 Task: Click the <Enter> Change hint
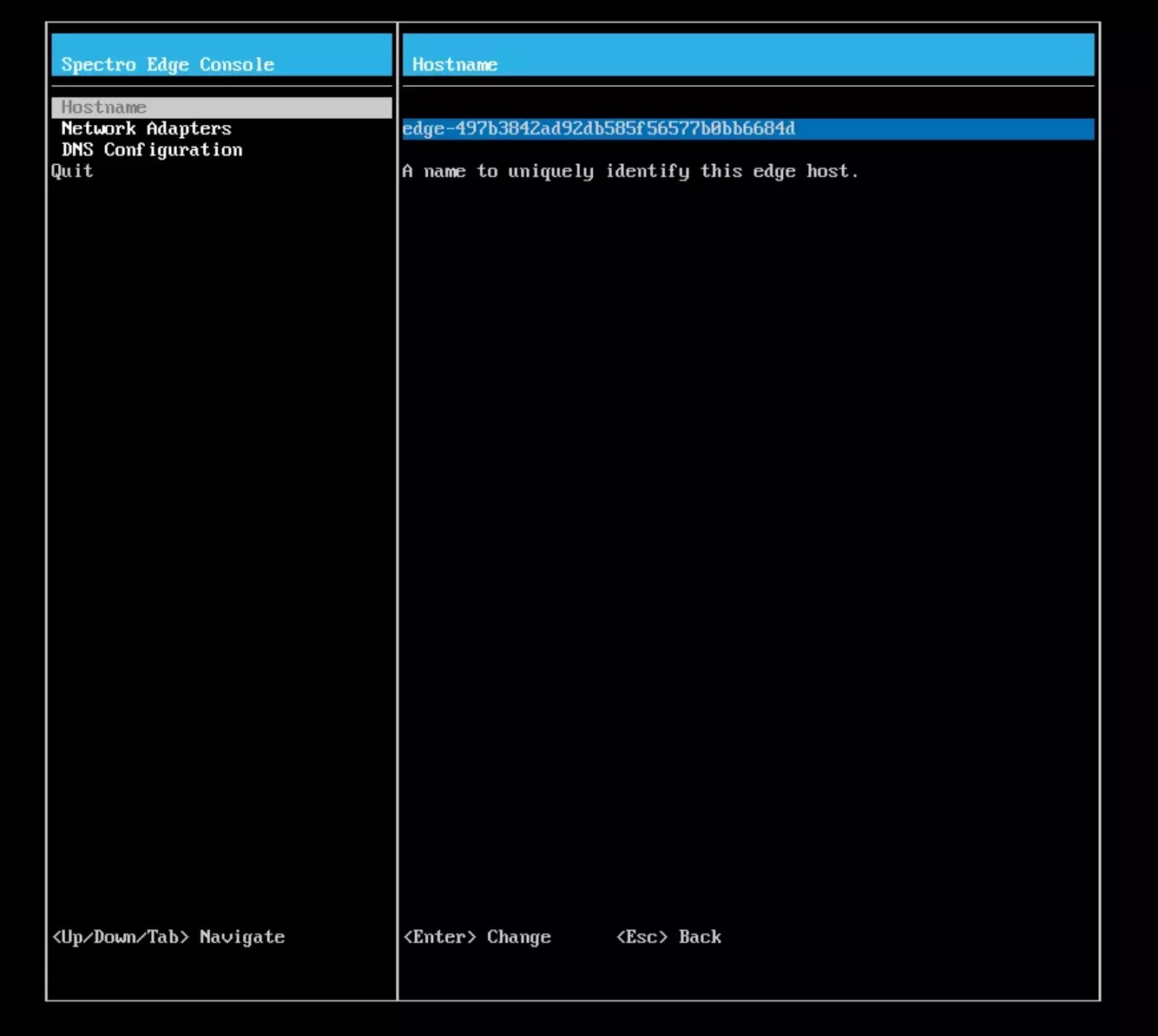pyautogui.click(x=477, y=937)
